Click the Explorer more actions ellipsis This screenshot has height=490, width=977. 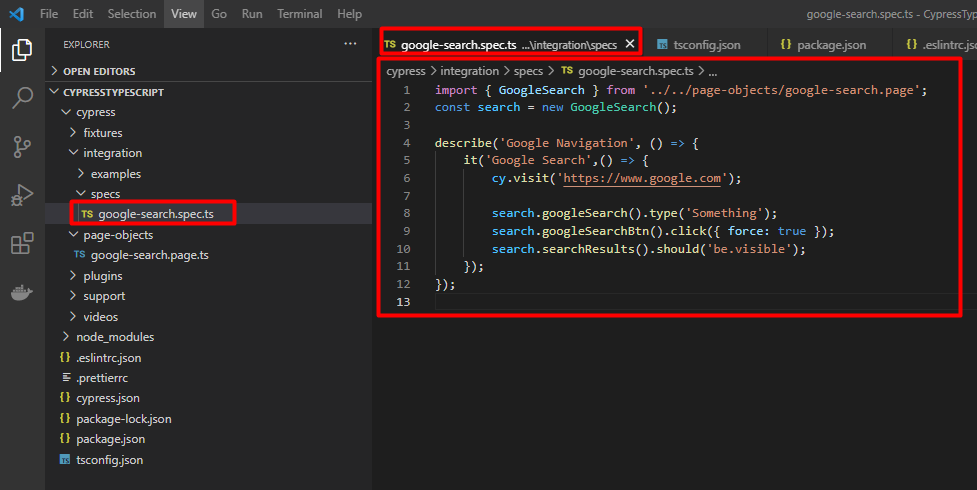click(x=349, y=44)
